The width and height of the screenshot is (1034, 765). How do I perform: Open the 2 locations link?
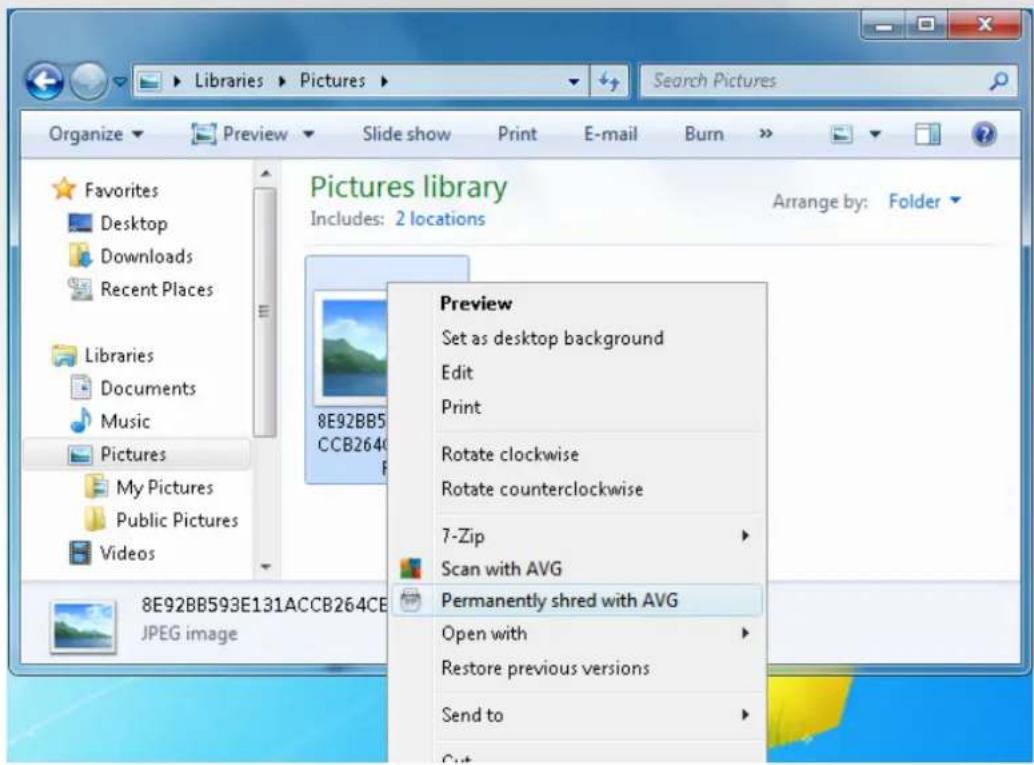click(440, 219)
